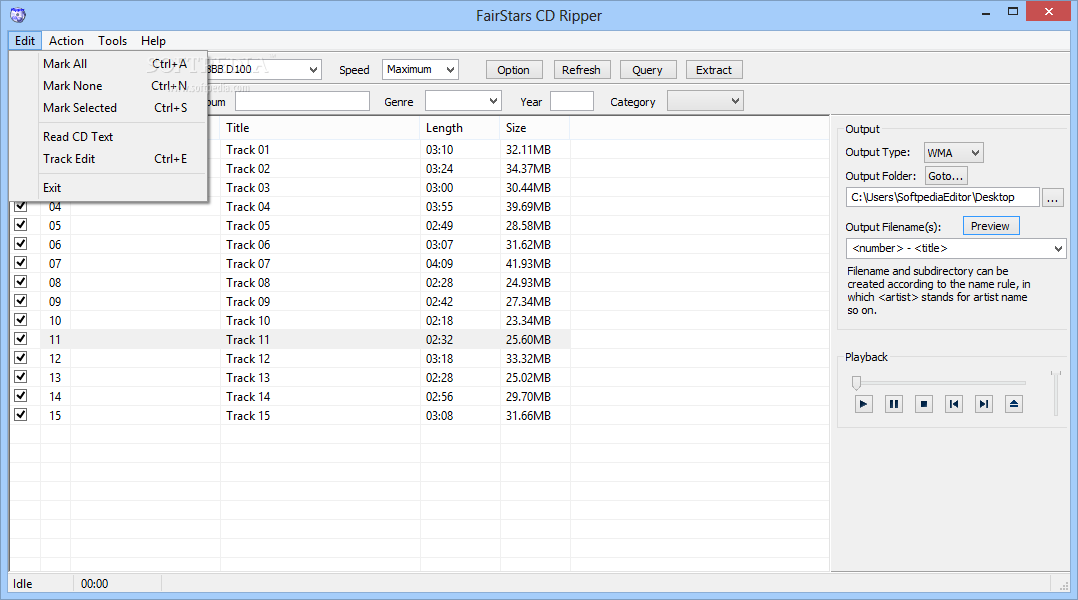The height and width of the screenshot is (600, 1078).
Task: Select the Track 15 title cell
Action: click(248, 415)
